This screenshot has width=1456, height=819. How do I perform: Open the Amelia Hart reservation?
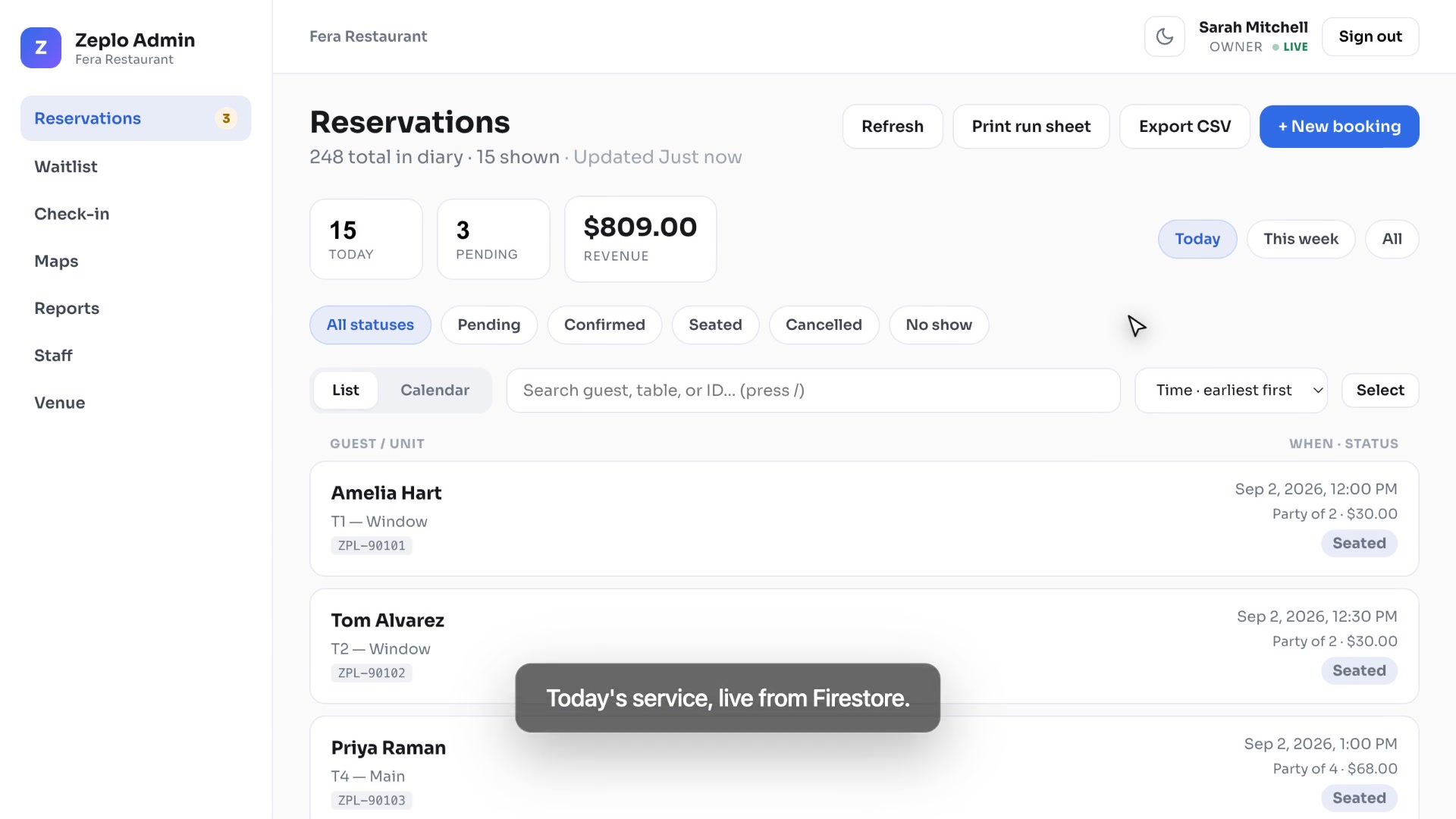(x=864, y=519)
